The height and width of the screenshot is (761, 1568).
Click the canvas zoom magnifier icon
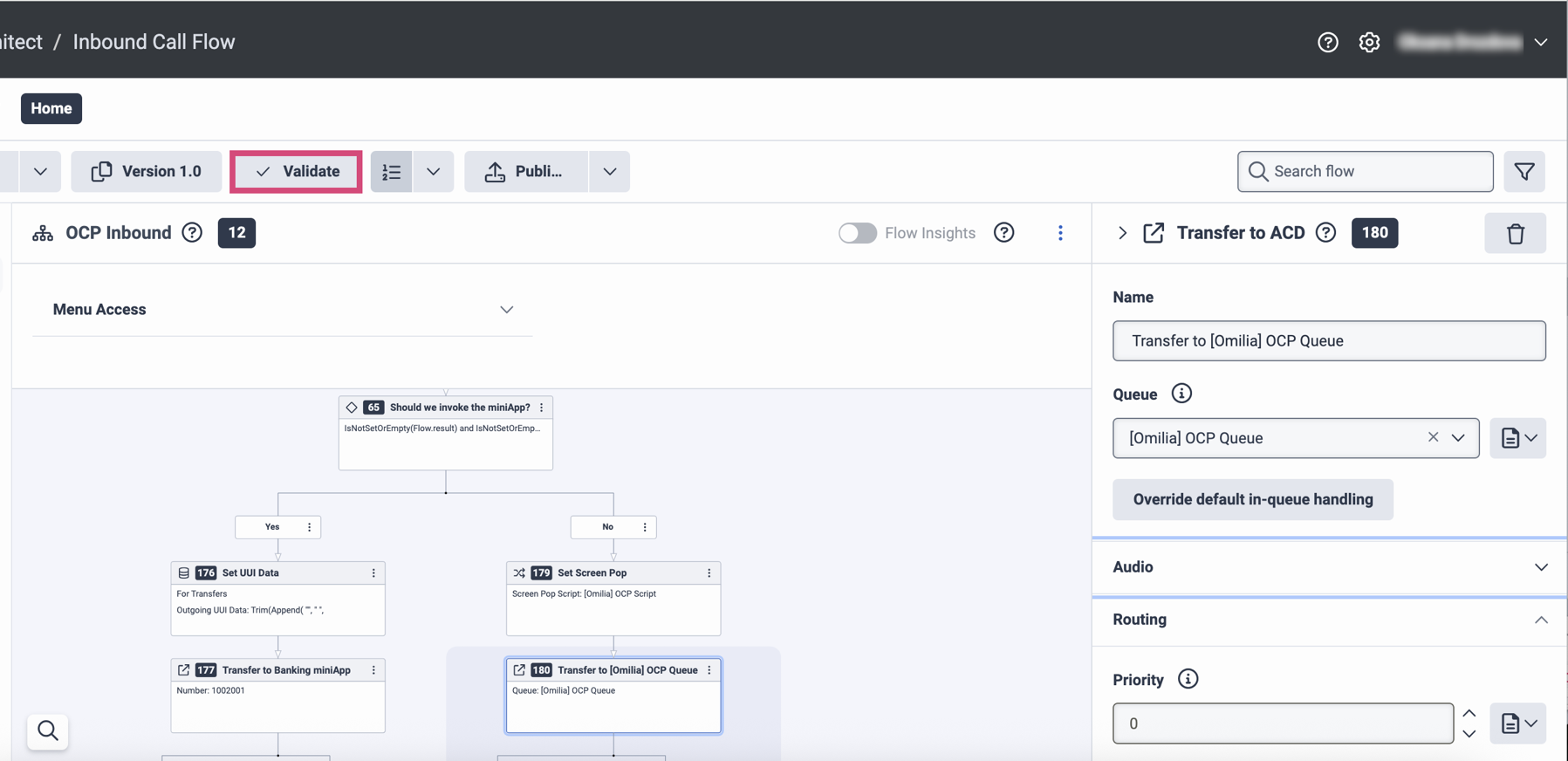tap(48, 730)
